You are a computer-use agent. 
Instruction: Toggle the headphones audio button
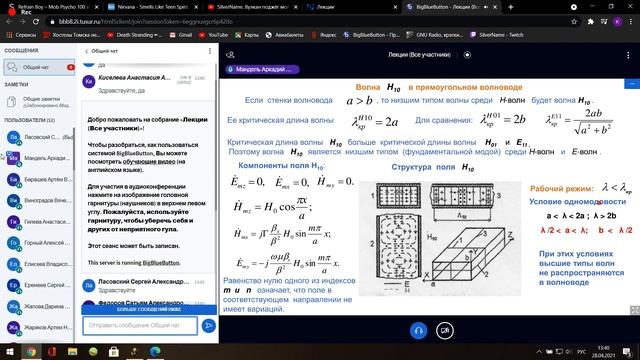(418, 331)
